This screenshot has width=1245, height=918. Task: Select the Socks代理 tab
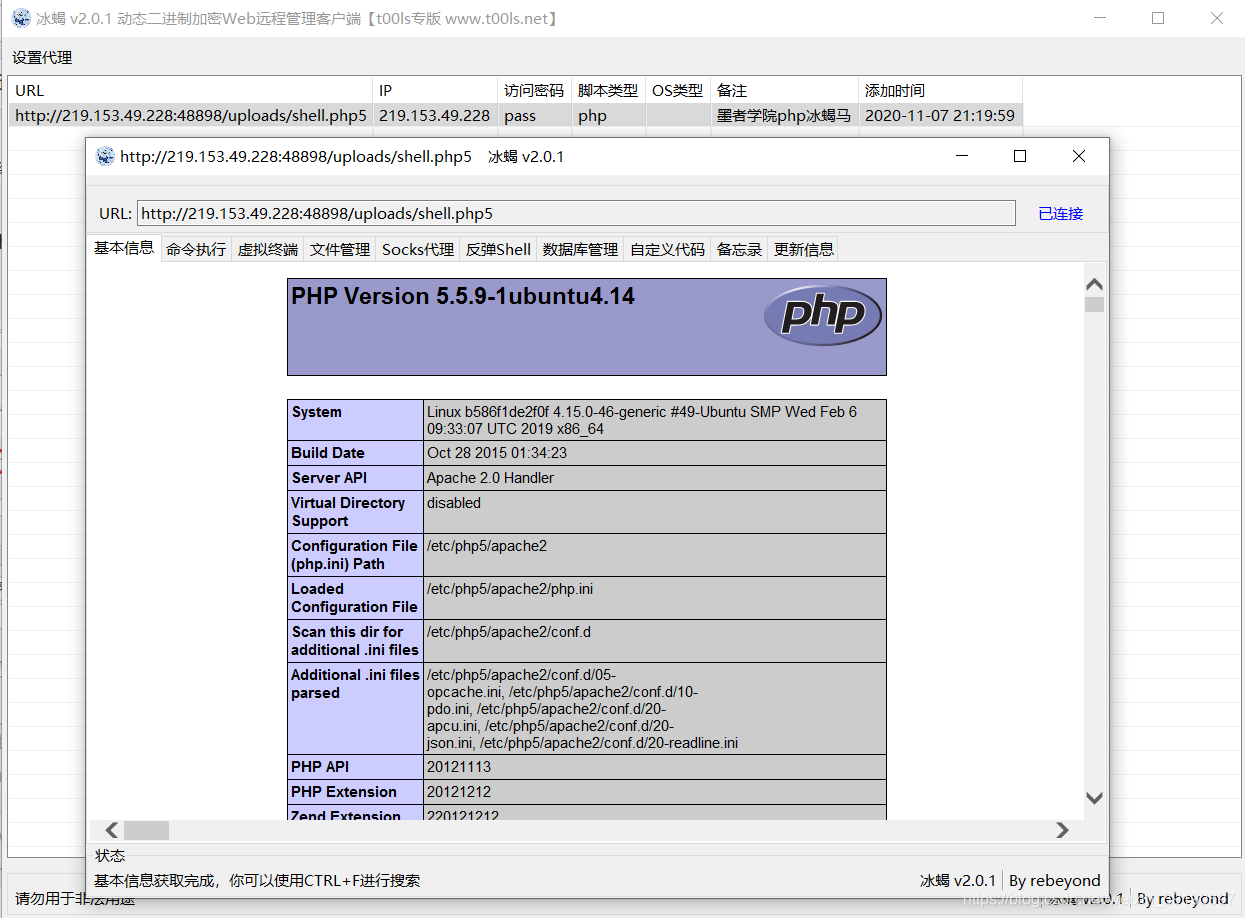(418, 249)
